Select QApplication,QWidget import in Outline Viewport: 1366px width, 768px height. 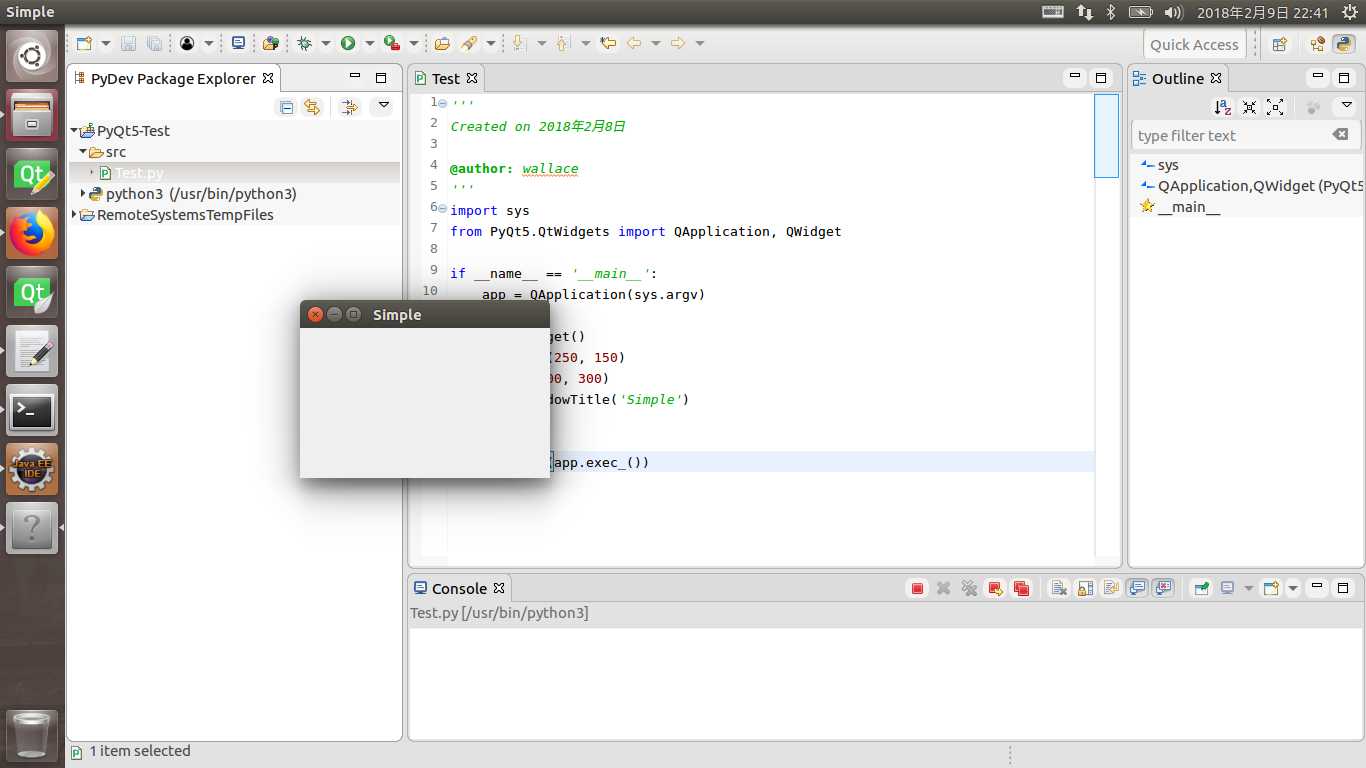pos(1251,186)
